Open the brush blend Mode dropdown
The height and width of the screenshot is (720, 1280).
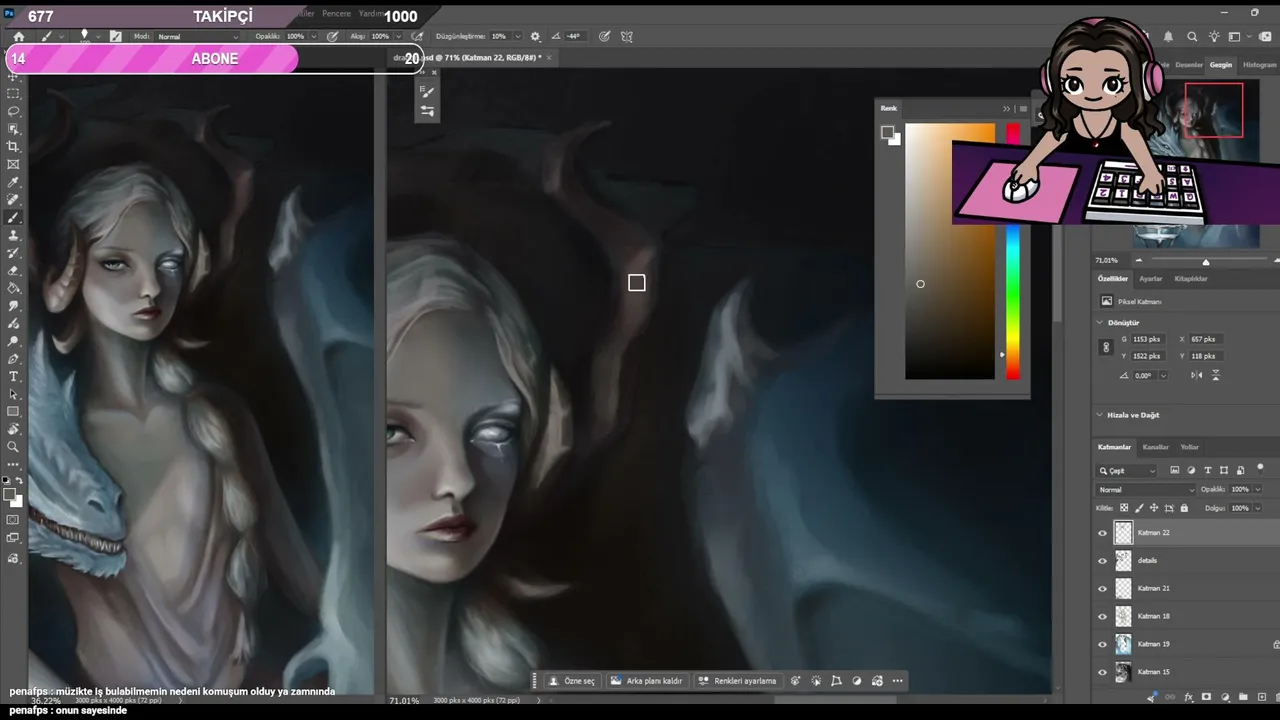pos(199,36)
